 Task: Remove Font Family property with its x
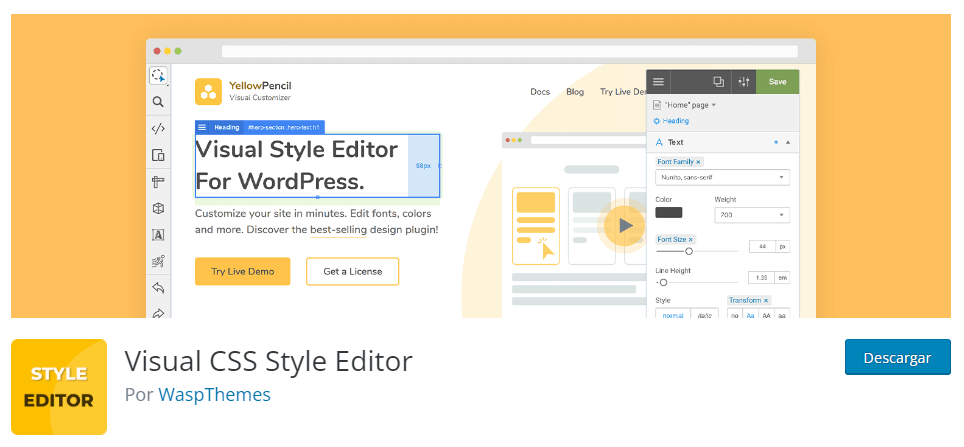(x=698, y=162)
